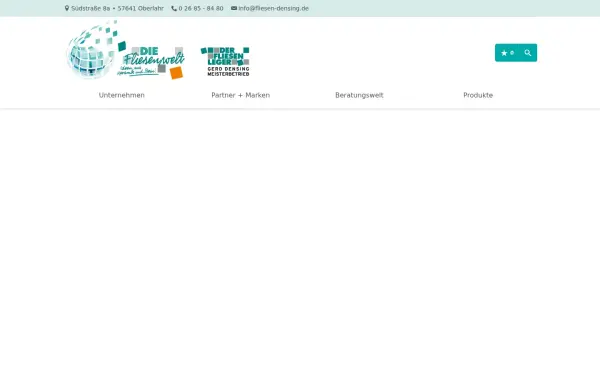Screen dimensions: 600x375
Task: Open the Partner + Marken menu
Action: click(x=240, y=95)
